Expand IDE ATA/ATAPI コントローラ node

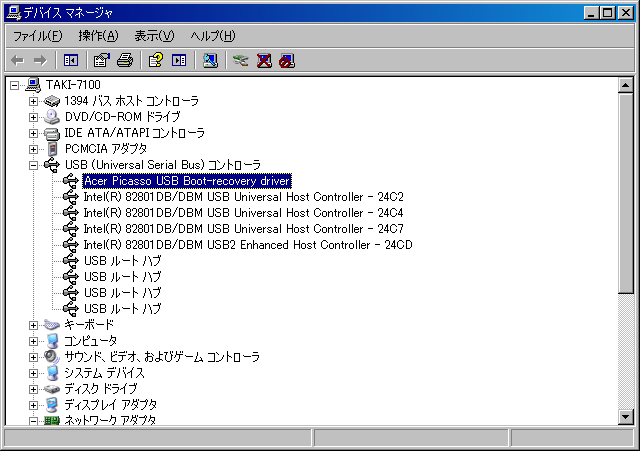pos(33,133)
